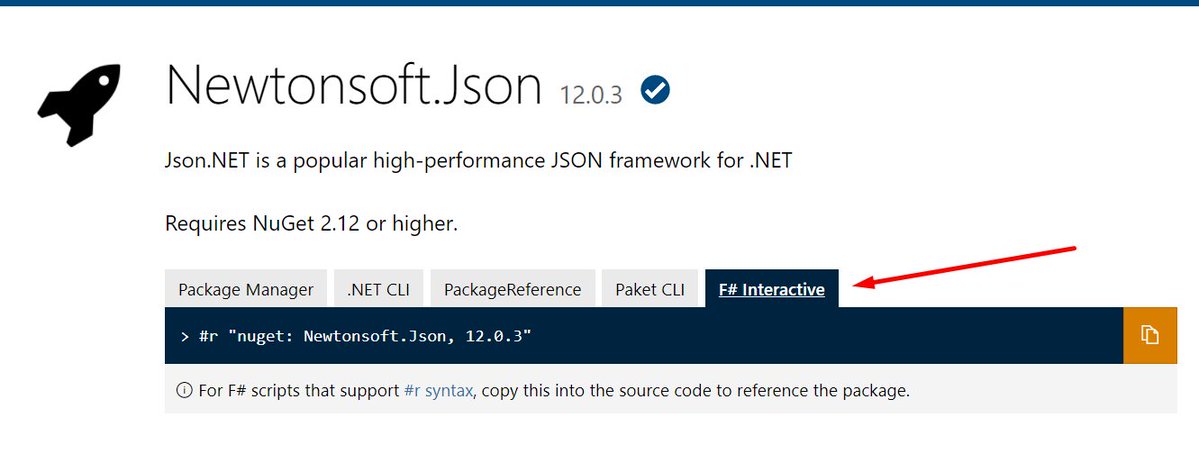Follow the #r syntax link
This screenshot has width=1199, height=472.
point(438,390)
